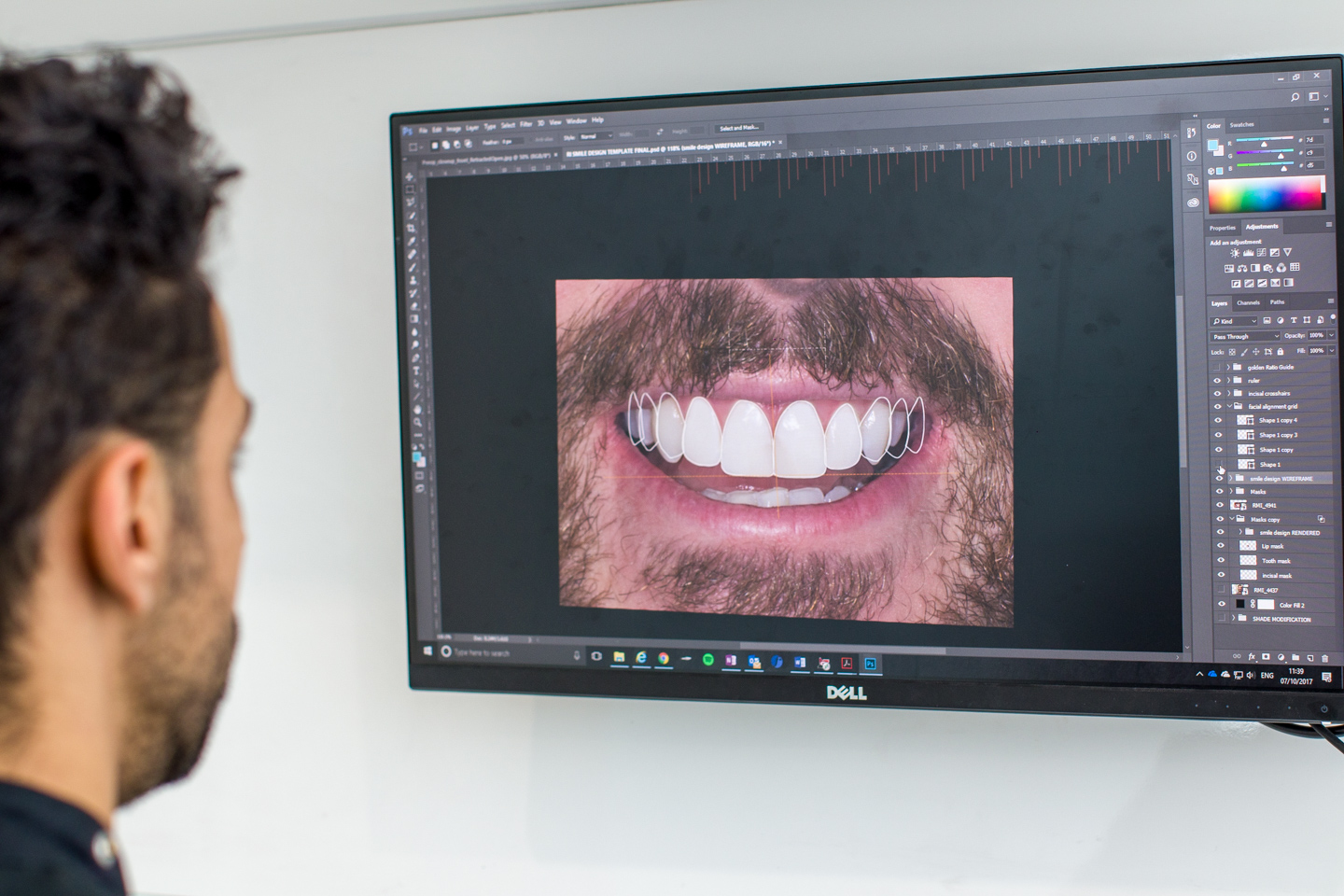Viewport: 1344px width, 896px height.
Task: Add a layer mask
Action: tap(1267, 657)
